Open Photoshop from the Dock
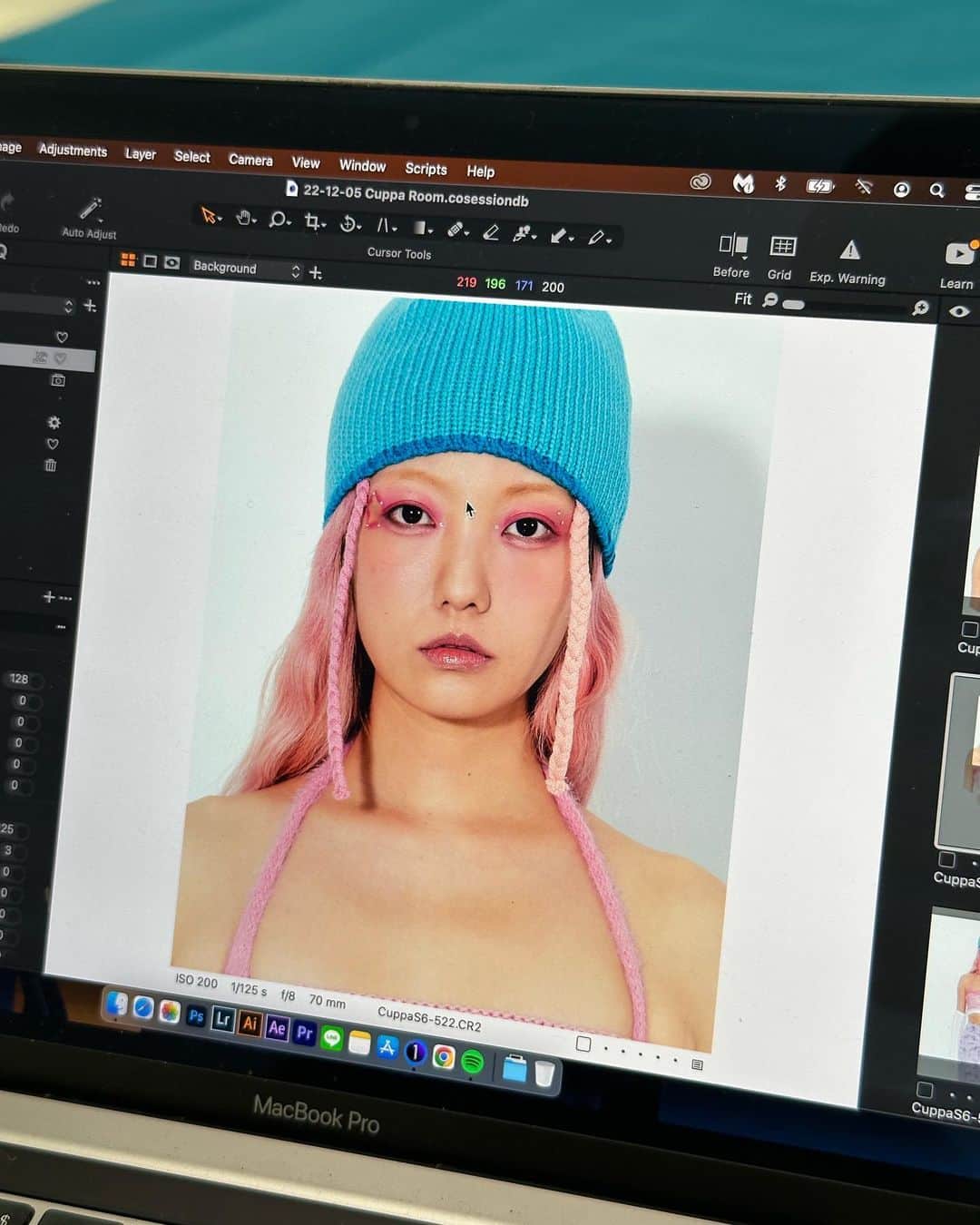Screen dimensions: 980x1225 coord(196,1015)
